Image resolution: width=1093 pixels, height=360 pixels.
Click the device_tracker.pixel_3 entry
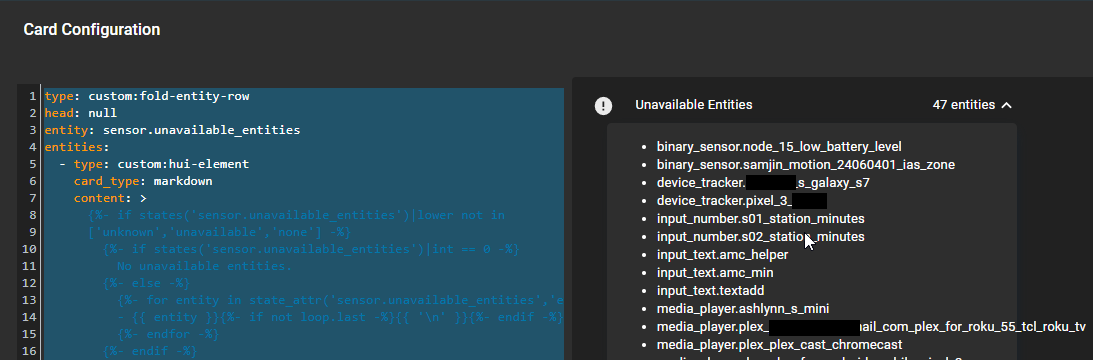(x=742, y=201)
